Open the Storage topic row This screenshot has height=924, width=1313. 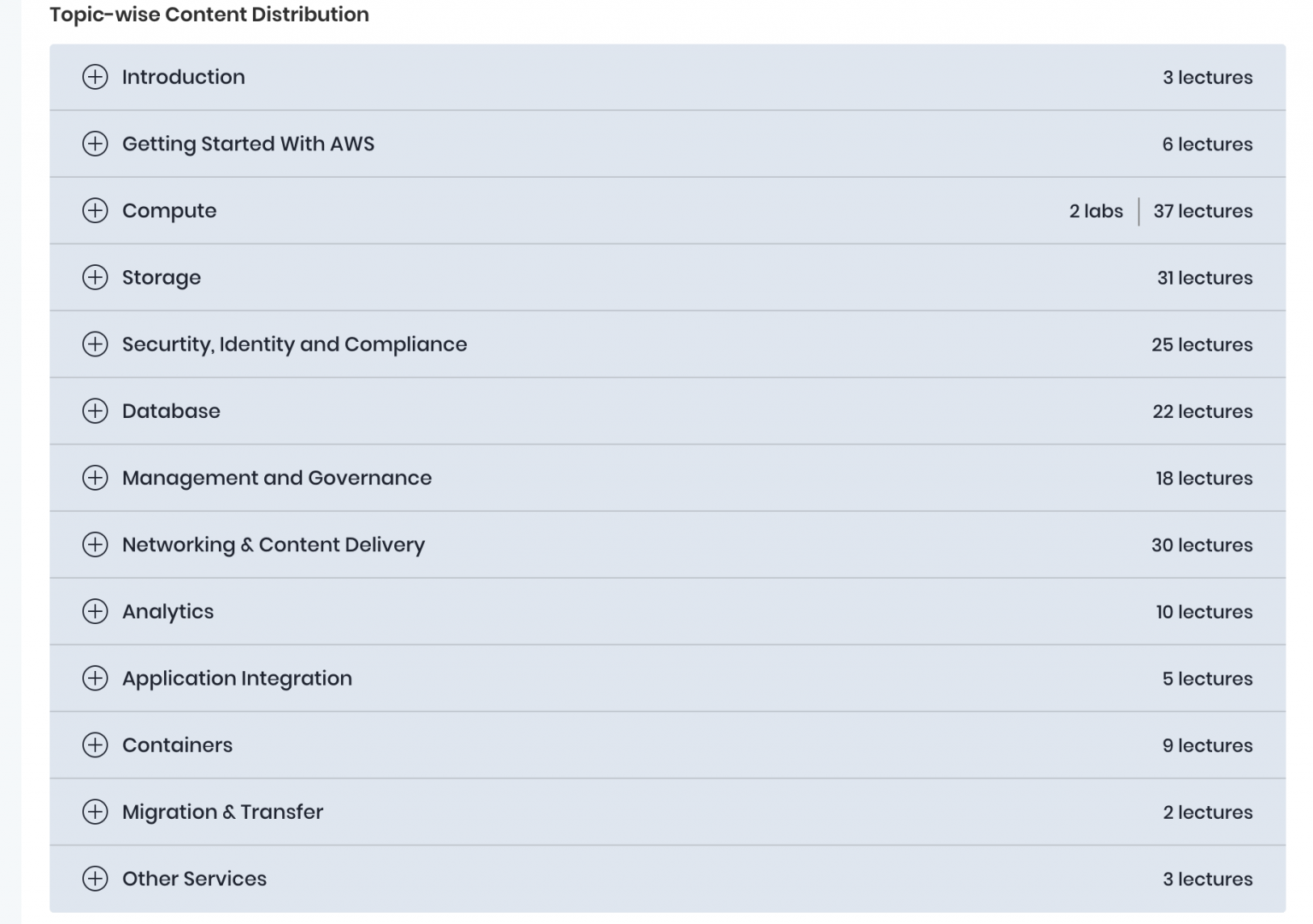click(x=162, y=277)
